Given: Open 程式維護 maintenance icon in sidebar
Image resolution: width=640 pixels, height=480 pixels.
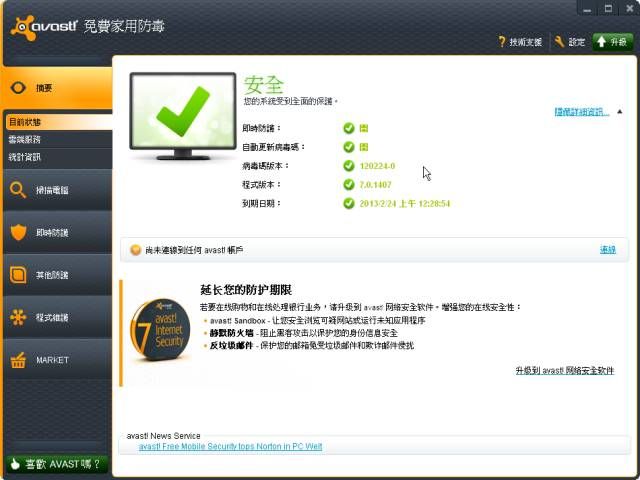Looking at the screenshot, I should tap(18, 317).
